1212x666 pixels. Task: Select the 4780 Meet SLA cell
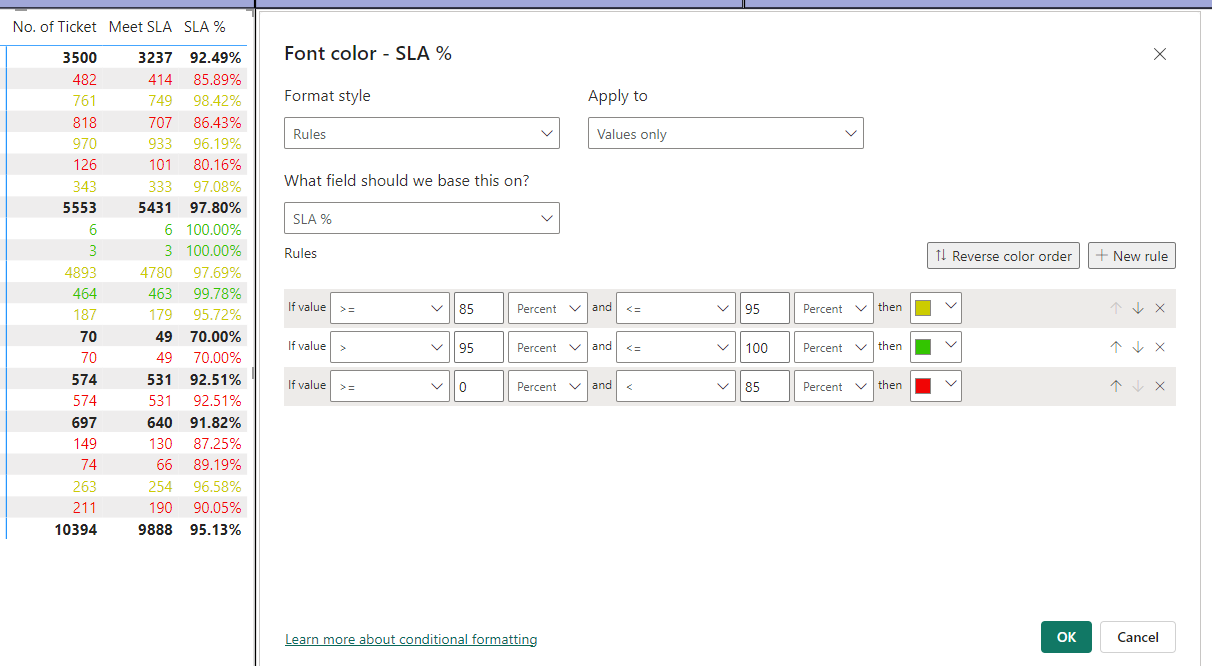pos(156,272)
